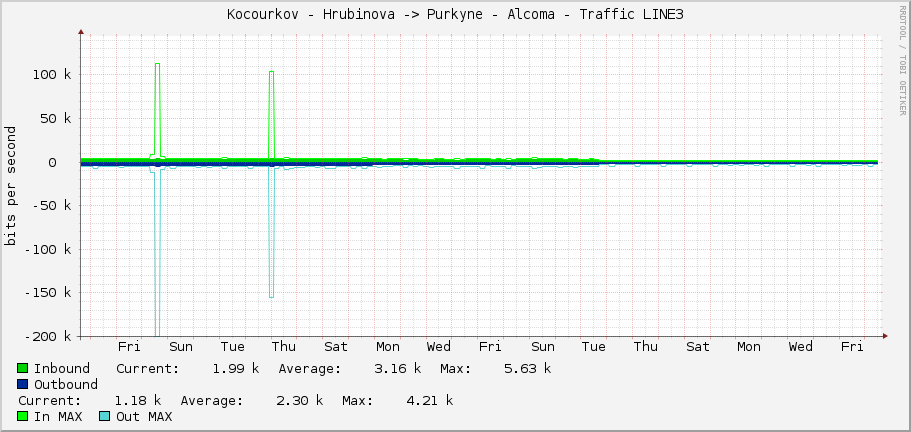This screenshot has width=911, height=432.
Task: Click the '-200 k' y-axis label
Action: pos(48,336)
